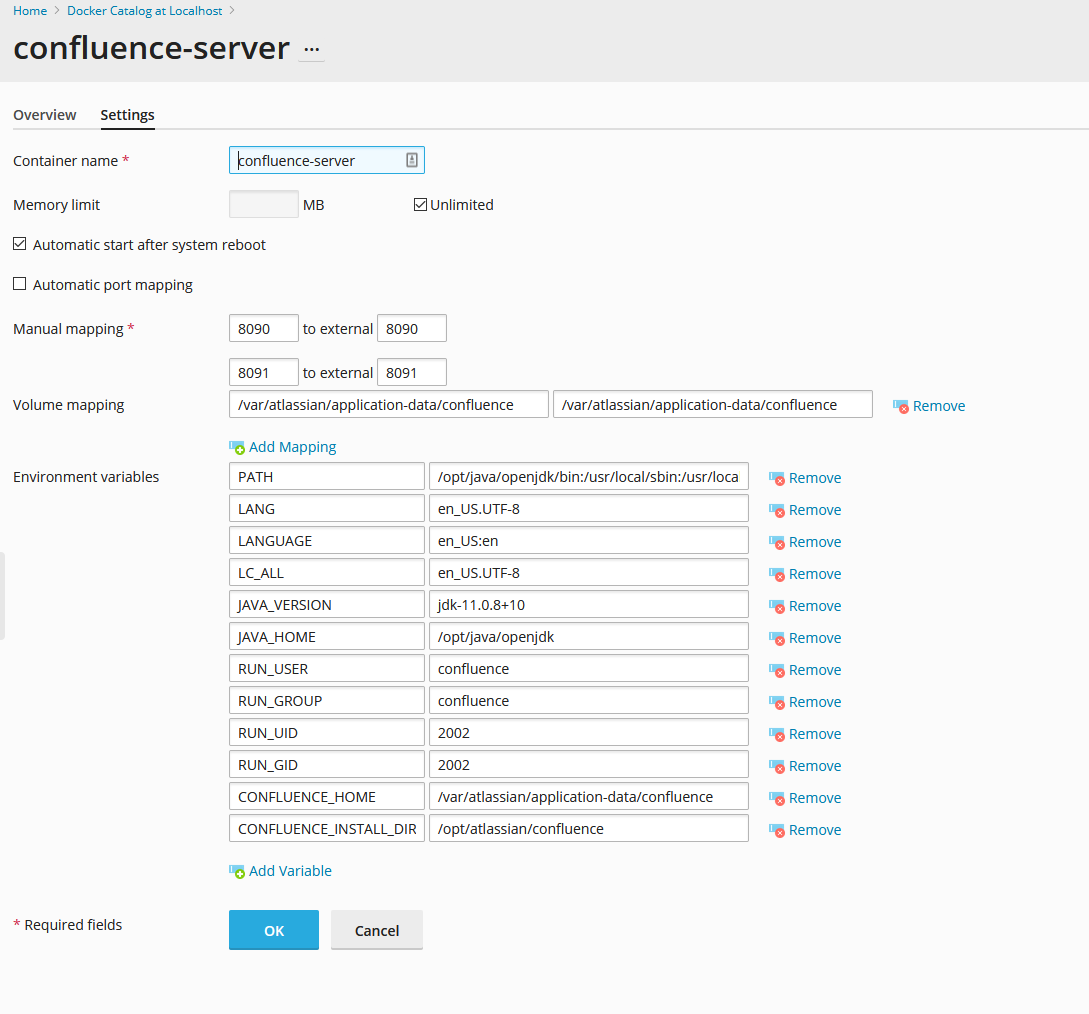Click the remove icon beside LANG variable
1089x1014 pixels.
pos(776,510)
